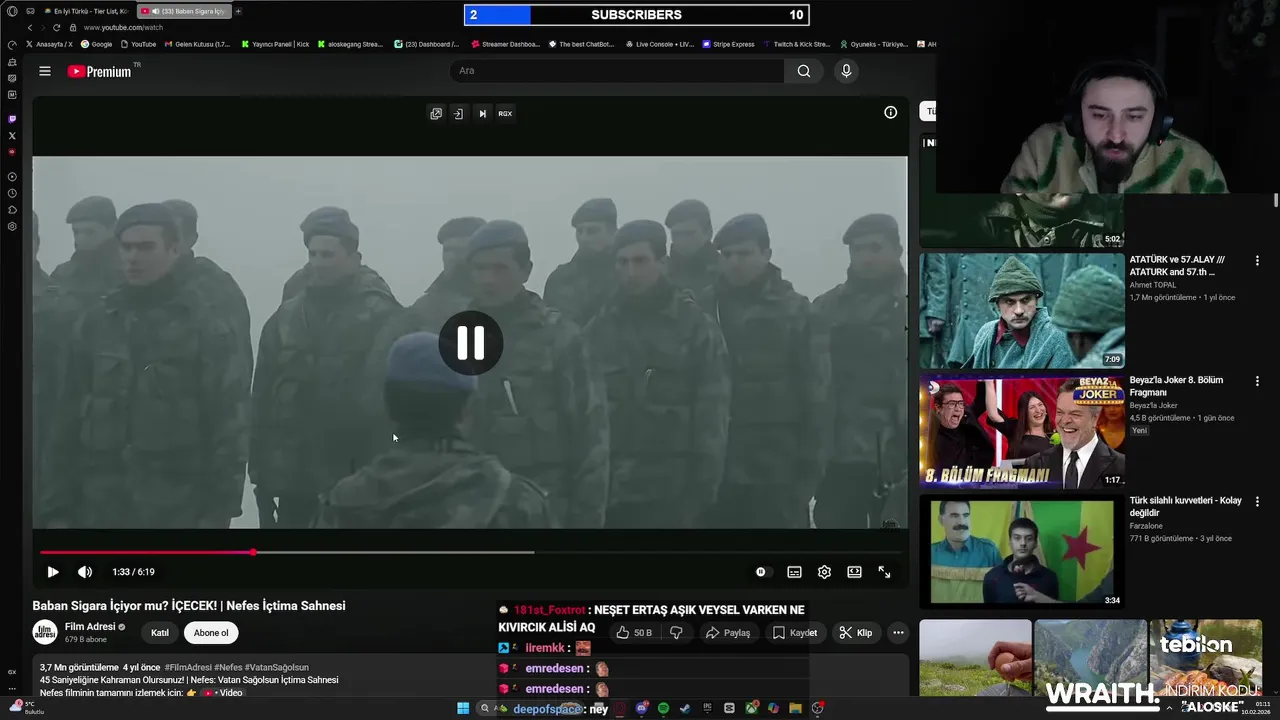
Task: Open the YouTube guide hamburger menu
Action: pyautogui.click(x=44, y=71)
